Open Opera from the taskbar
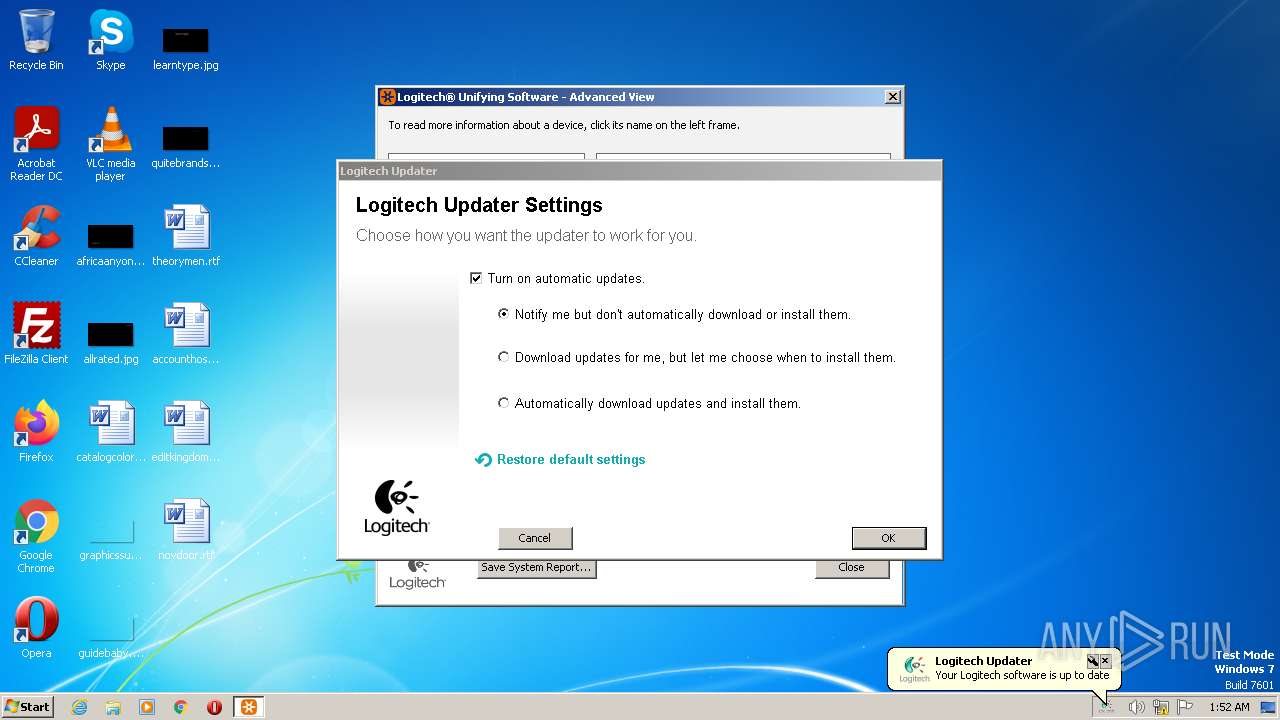 pyautogui.click(x=214, y=707)
